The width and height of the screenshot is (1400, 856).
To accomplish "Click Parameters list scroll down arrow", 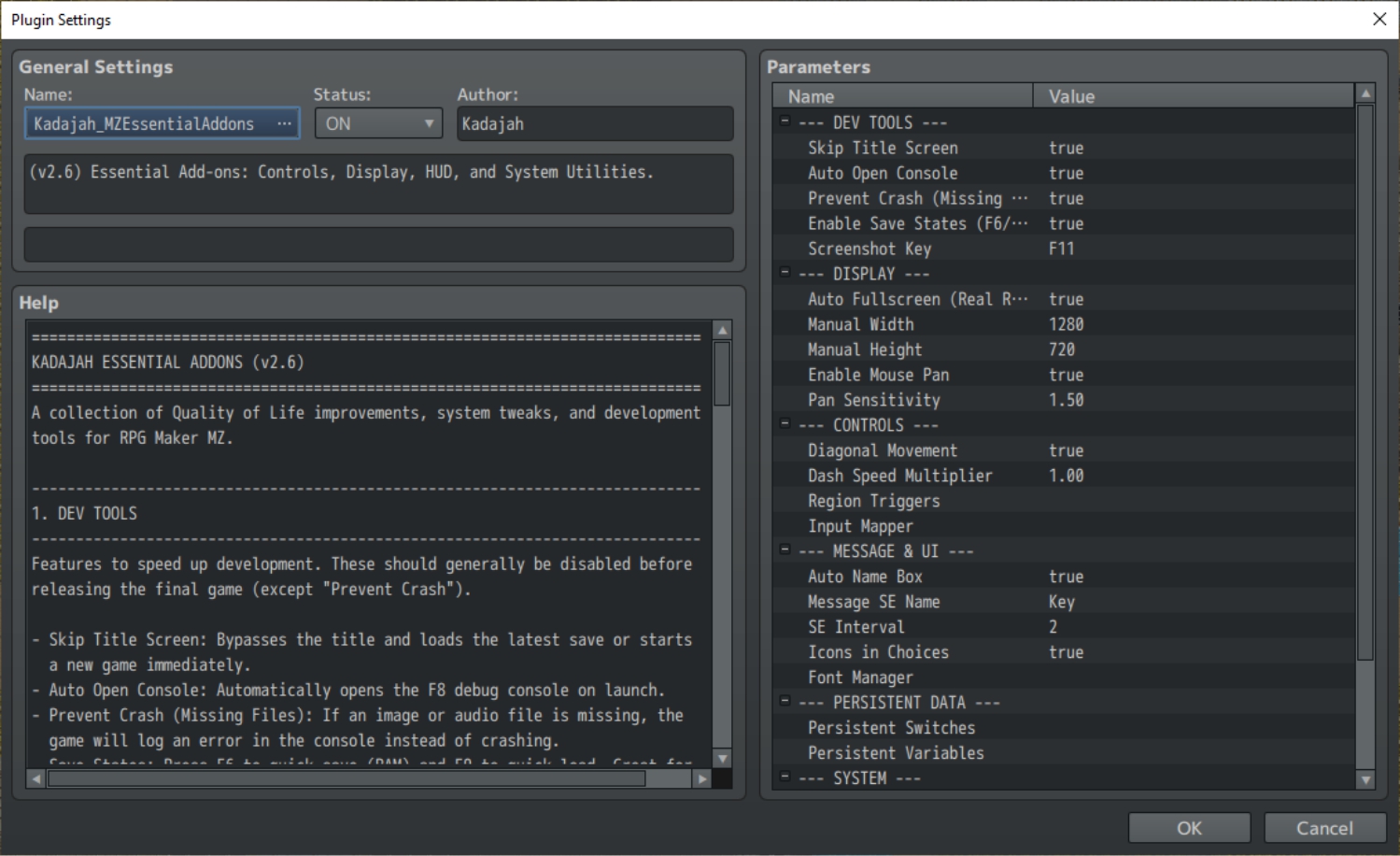I will coord(1365,779).
